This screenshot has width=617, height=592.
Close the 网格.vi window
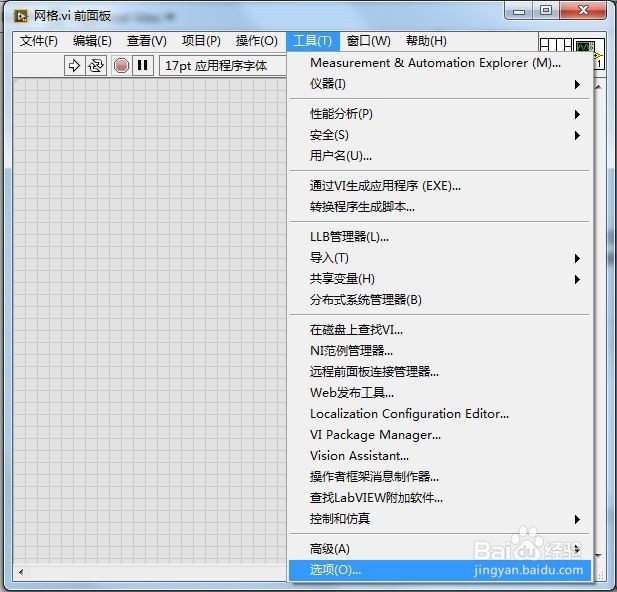pos(583,11)
